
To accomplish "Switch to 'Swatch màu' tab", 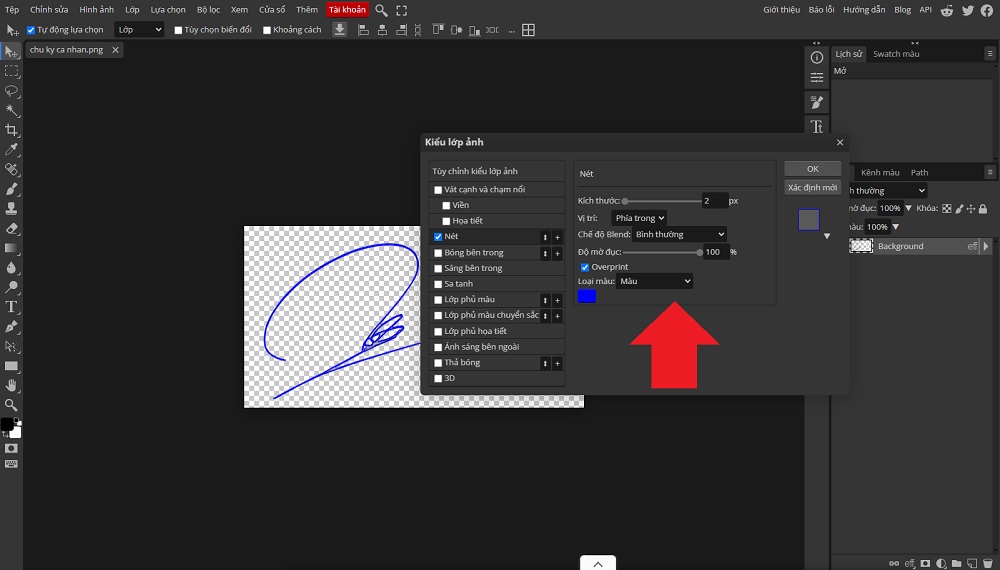I will pos(896,54).
